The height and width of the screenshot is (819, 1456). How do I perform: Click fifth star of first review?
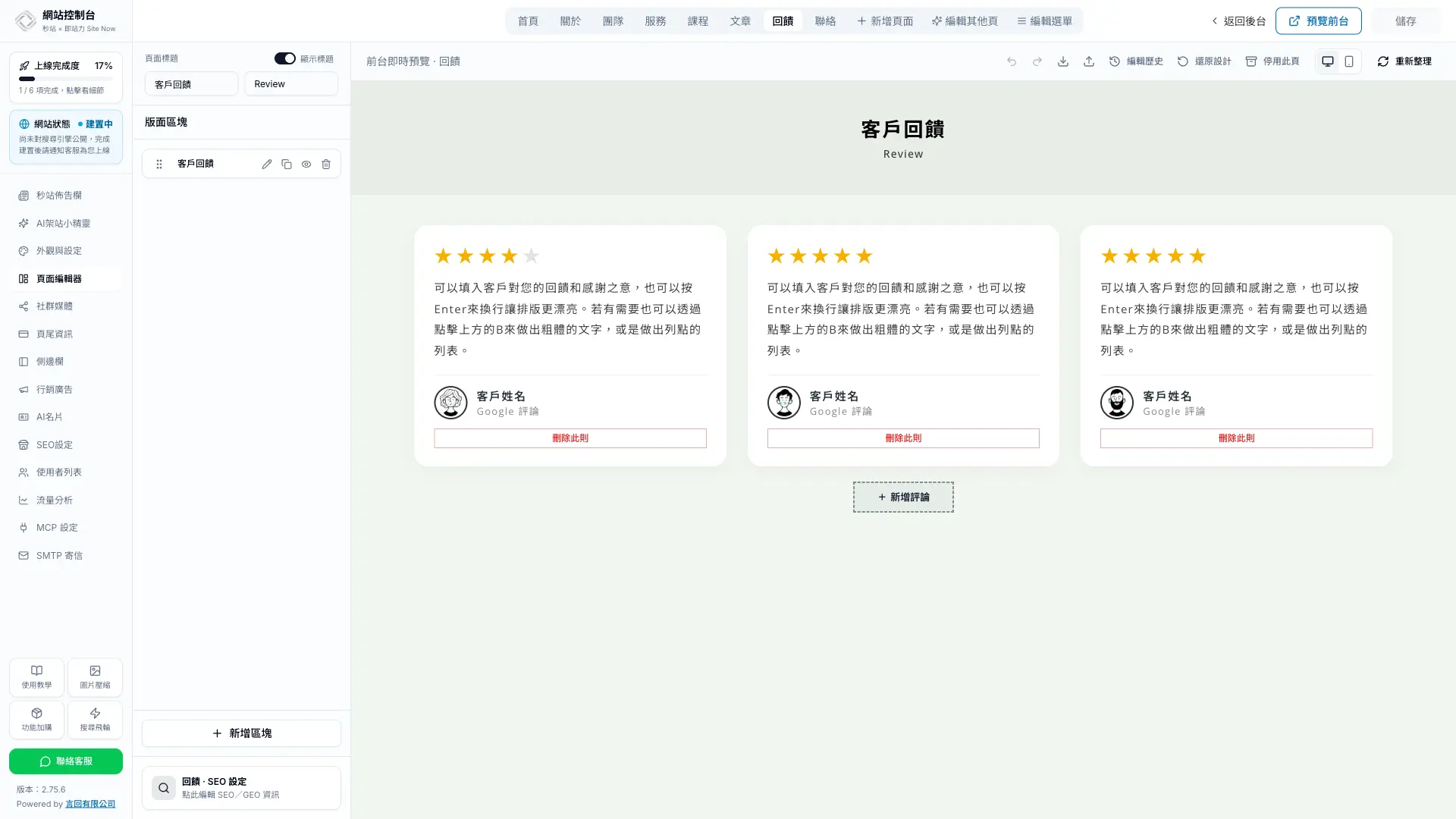(531, 256)
